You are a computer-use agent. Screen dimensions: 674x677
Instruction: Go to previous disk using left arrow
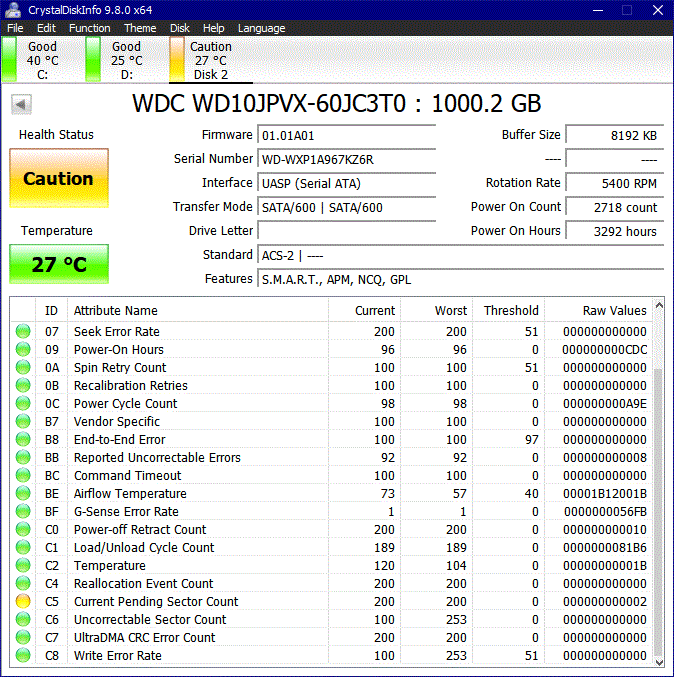pos(21,104)
